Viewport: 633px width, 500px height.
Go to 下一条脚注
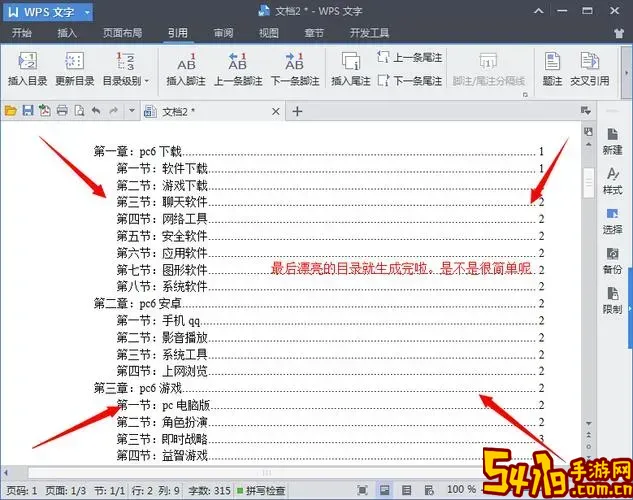295,69
